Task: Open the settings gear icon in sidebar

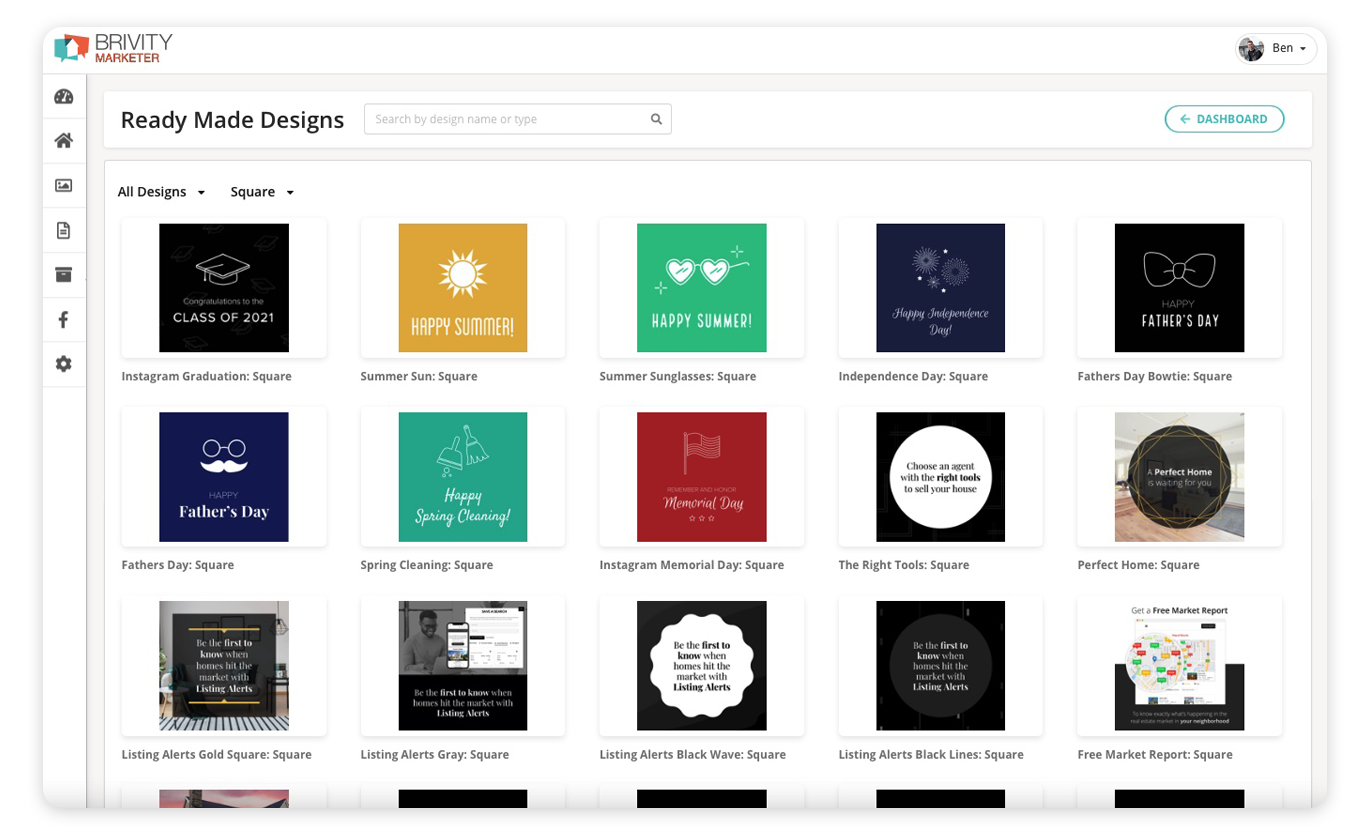Action: pos(64,364)
